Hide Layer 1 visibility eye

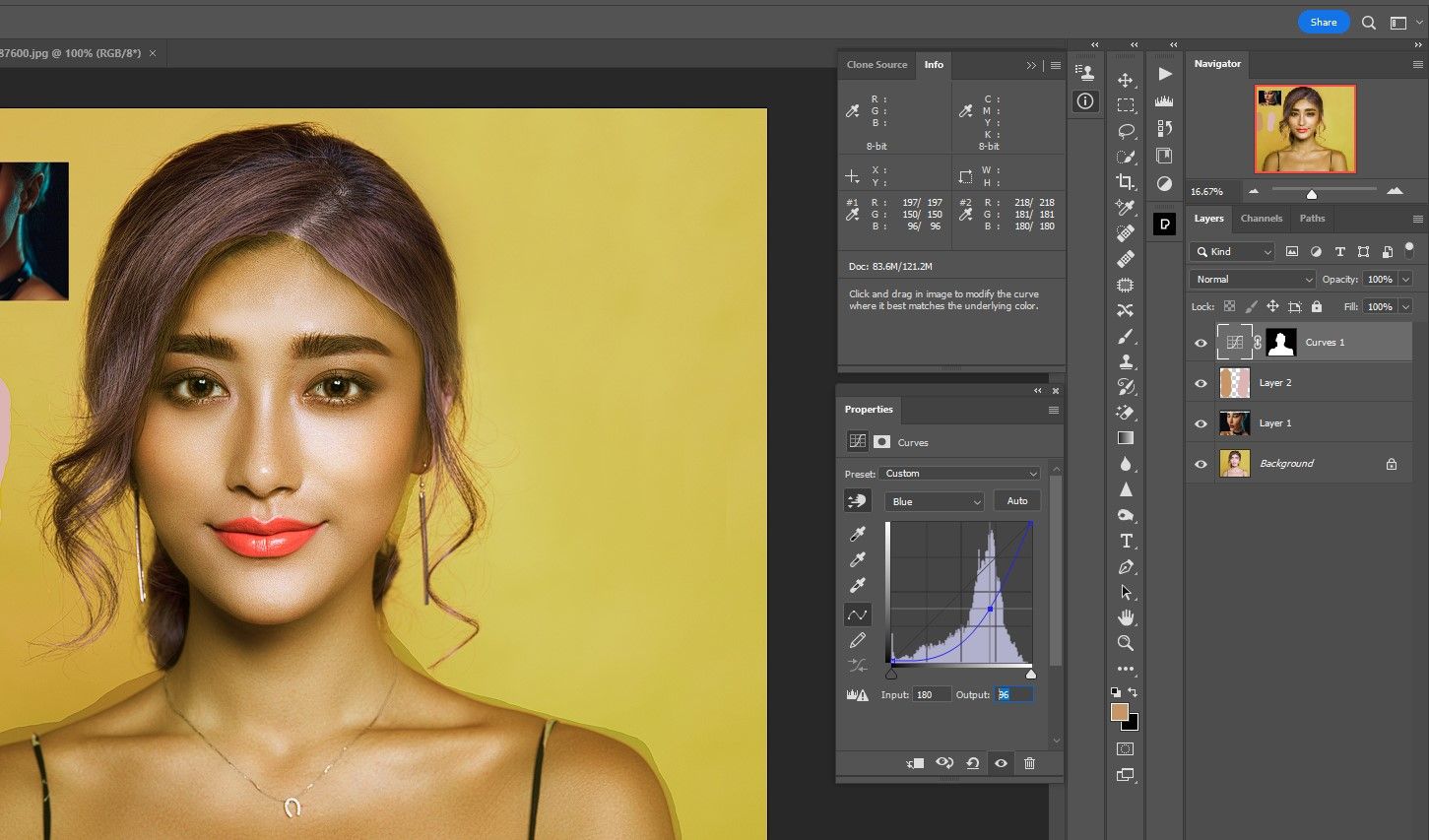(1201, 423)
